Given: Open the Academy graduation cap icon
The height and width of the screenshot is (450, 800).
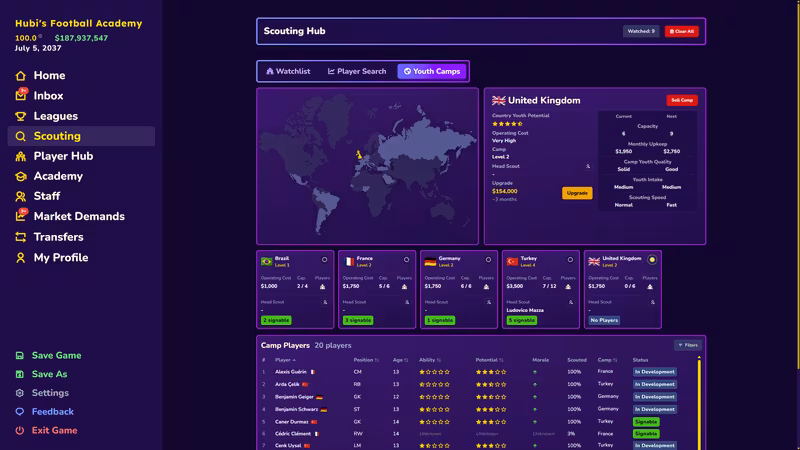Looking at the screenshot, I should point(20,177).
